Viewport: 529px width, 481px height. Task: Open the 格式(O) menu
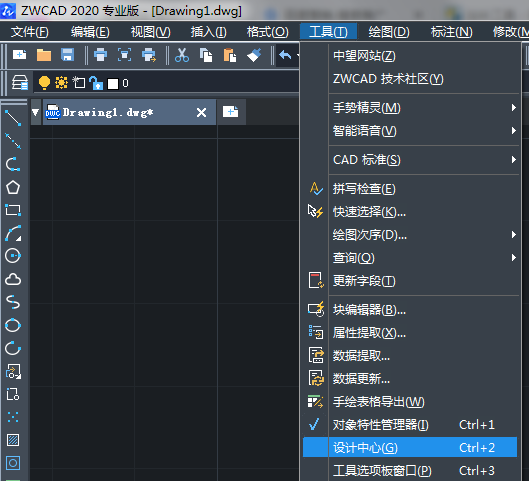click(x=268, y=32)
